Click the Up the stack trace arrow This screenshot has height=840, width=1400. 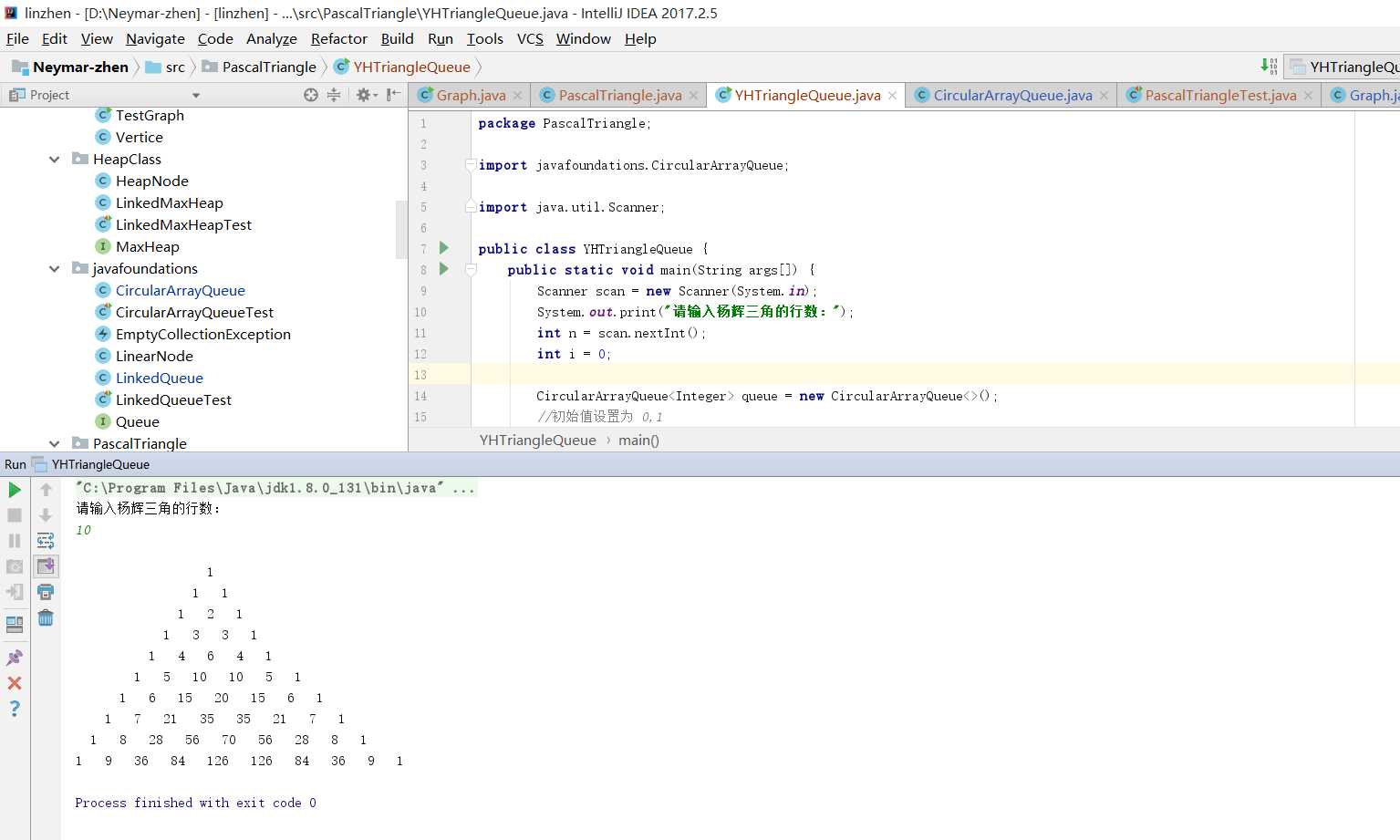[46, 490]
